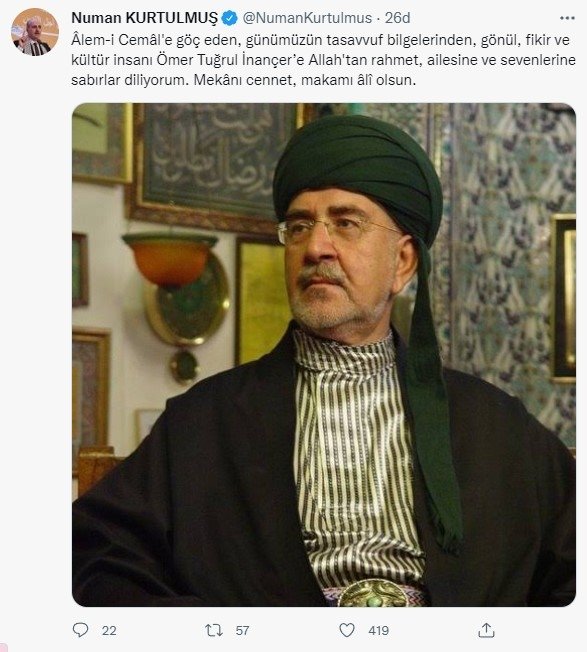Enlarge the photo of man in green turban
This screenshot has height=652, width=587.
pos(324,355)
